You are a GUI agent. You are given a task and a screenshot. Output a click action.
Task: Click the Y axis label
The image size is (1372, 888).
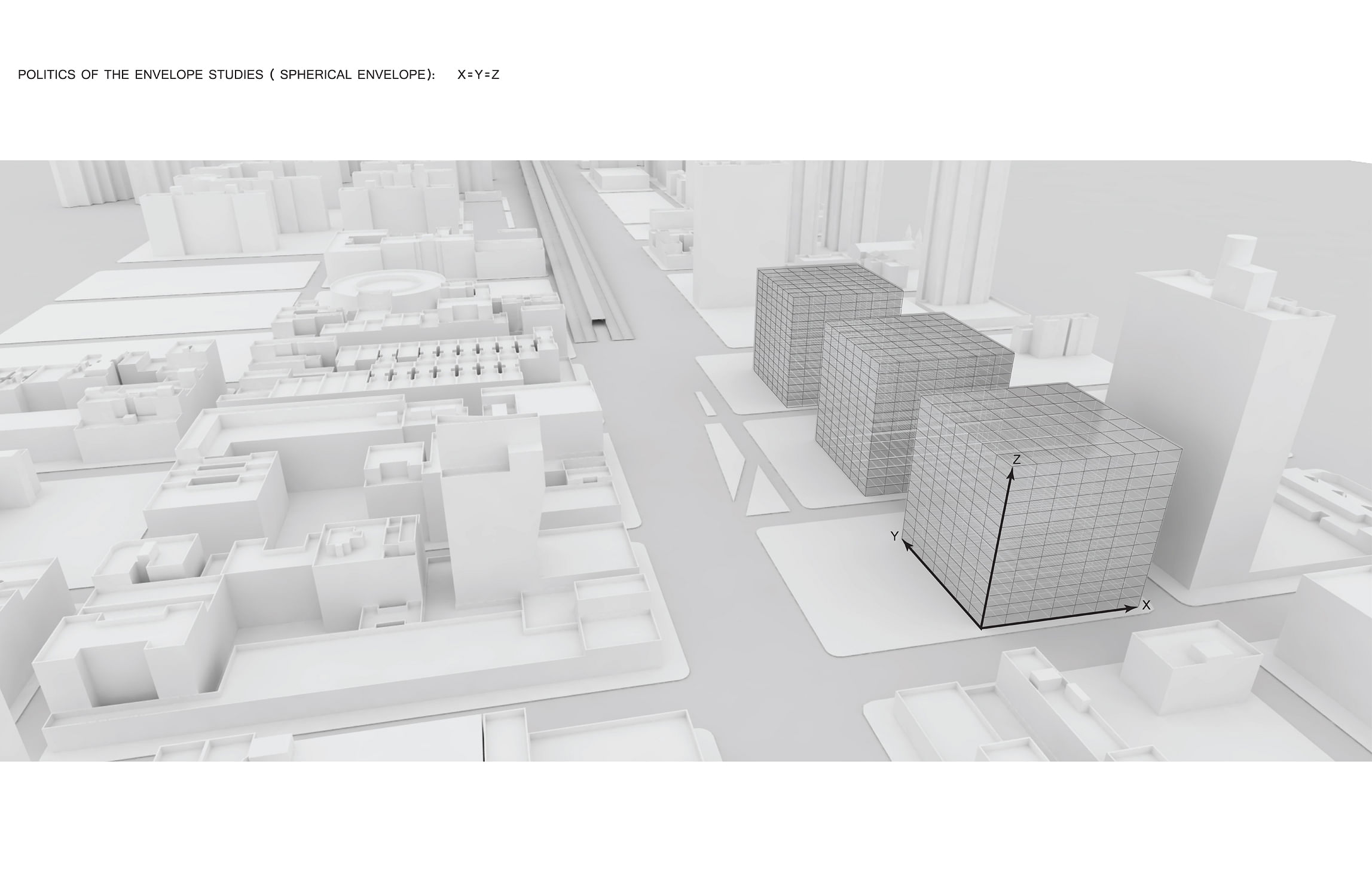point(894,536)
